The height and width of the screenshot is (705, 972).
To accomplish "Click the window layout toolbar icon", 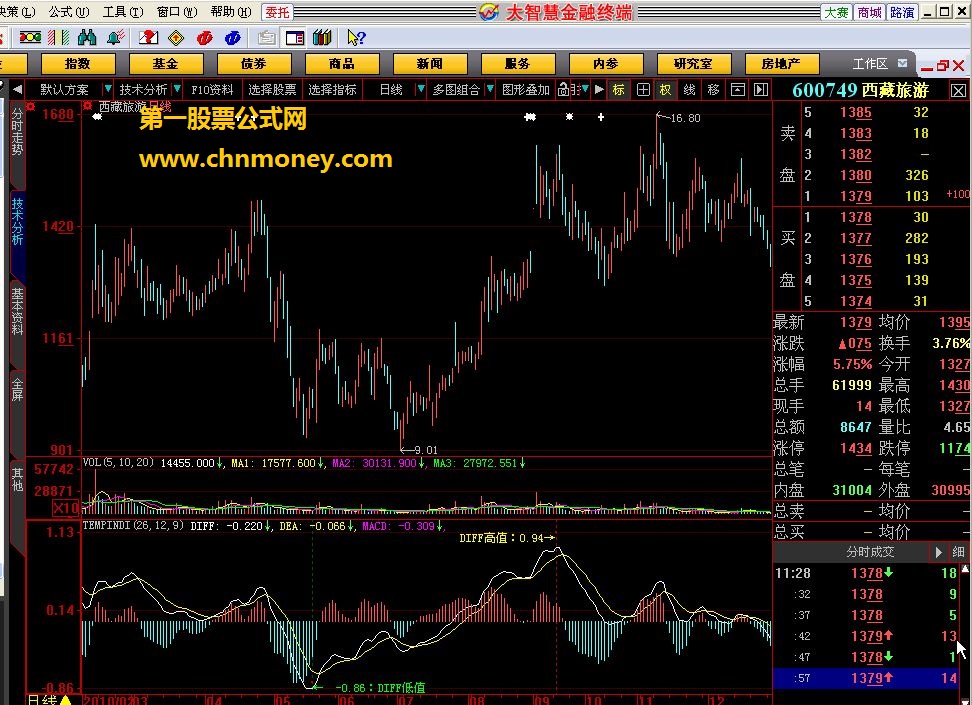I will click(294, 38).
